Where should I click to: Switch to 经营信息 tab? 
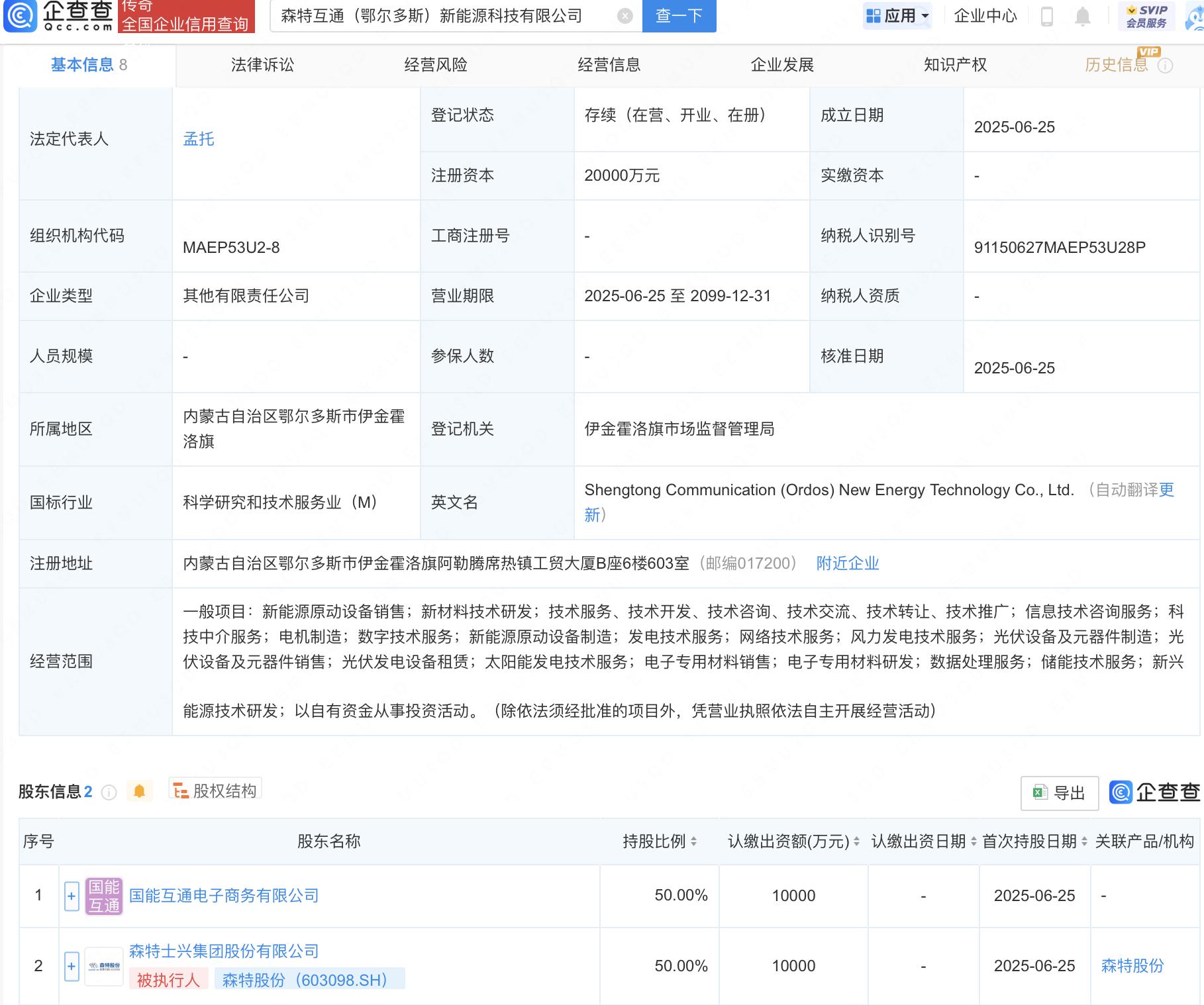(609, 65)
